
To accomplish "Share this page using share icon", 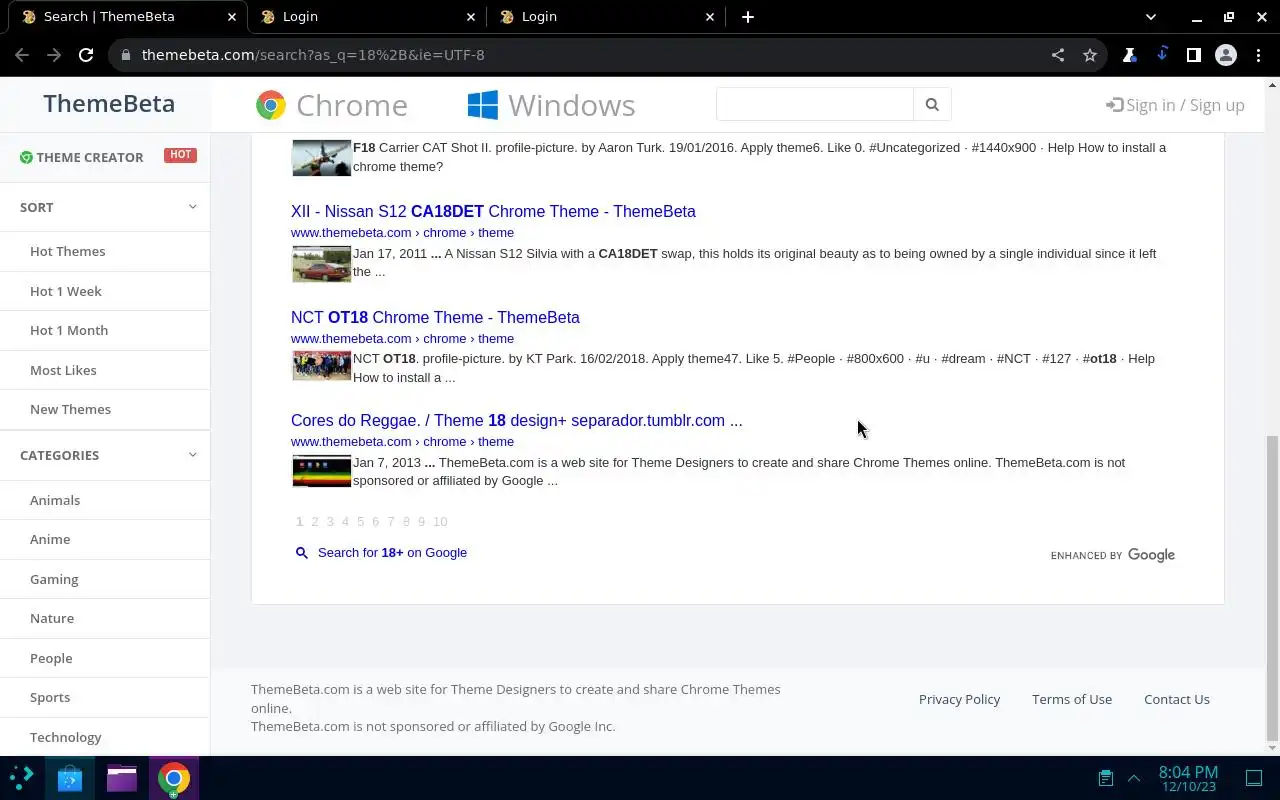I will tap(1058, 55).
